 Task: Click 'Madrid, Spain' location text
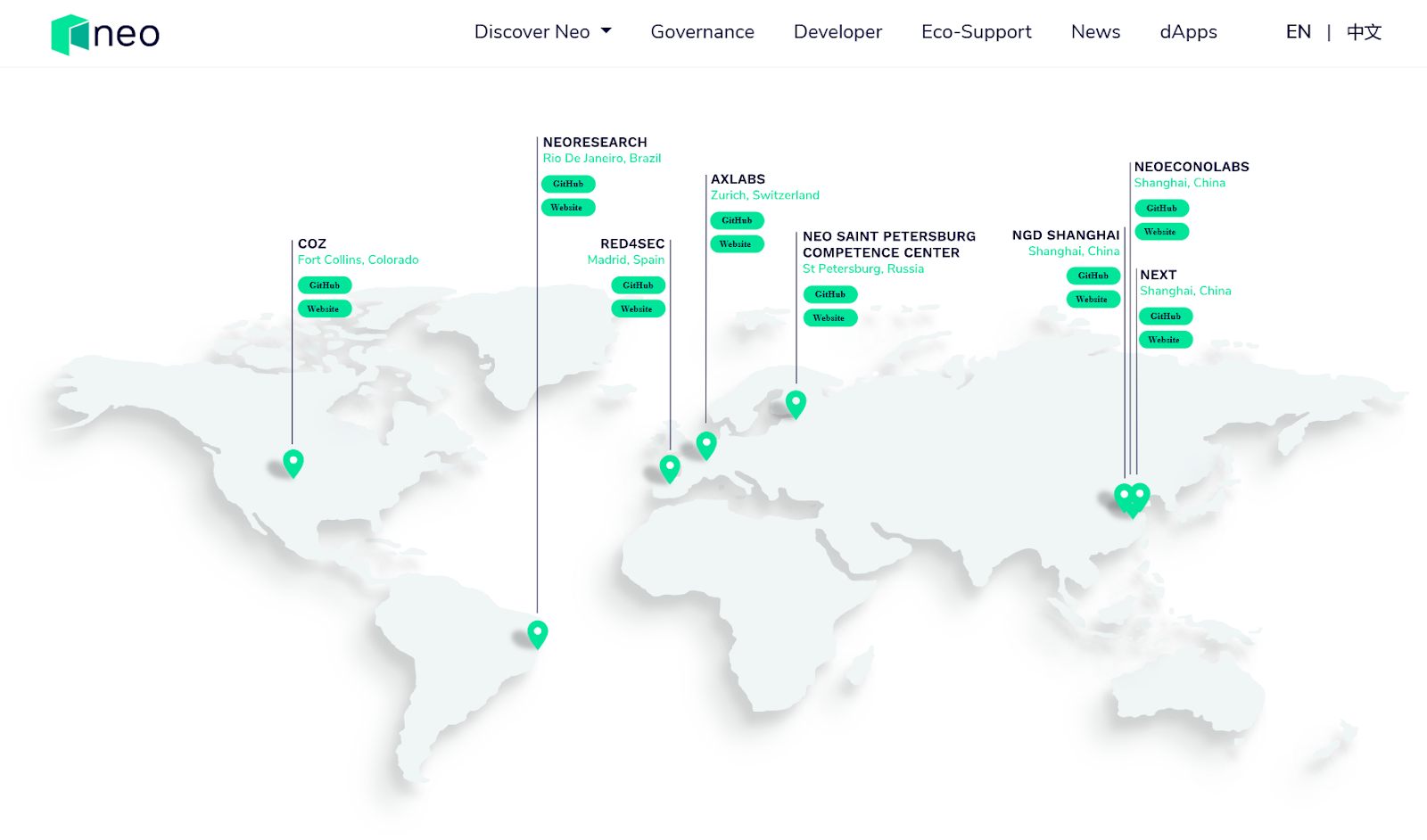[x=626, y=259]
